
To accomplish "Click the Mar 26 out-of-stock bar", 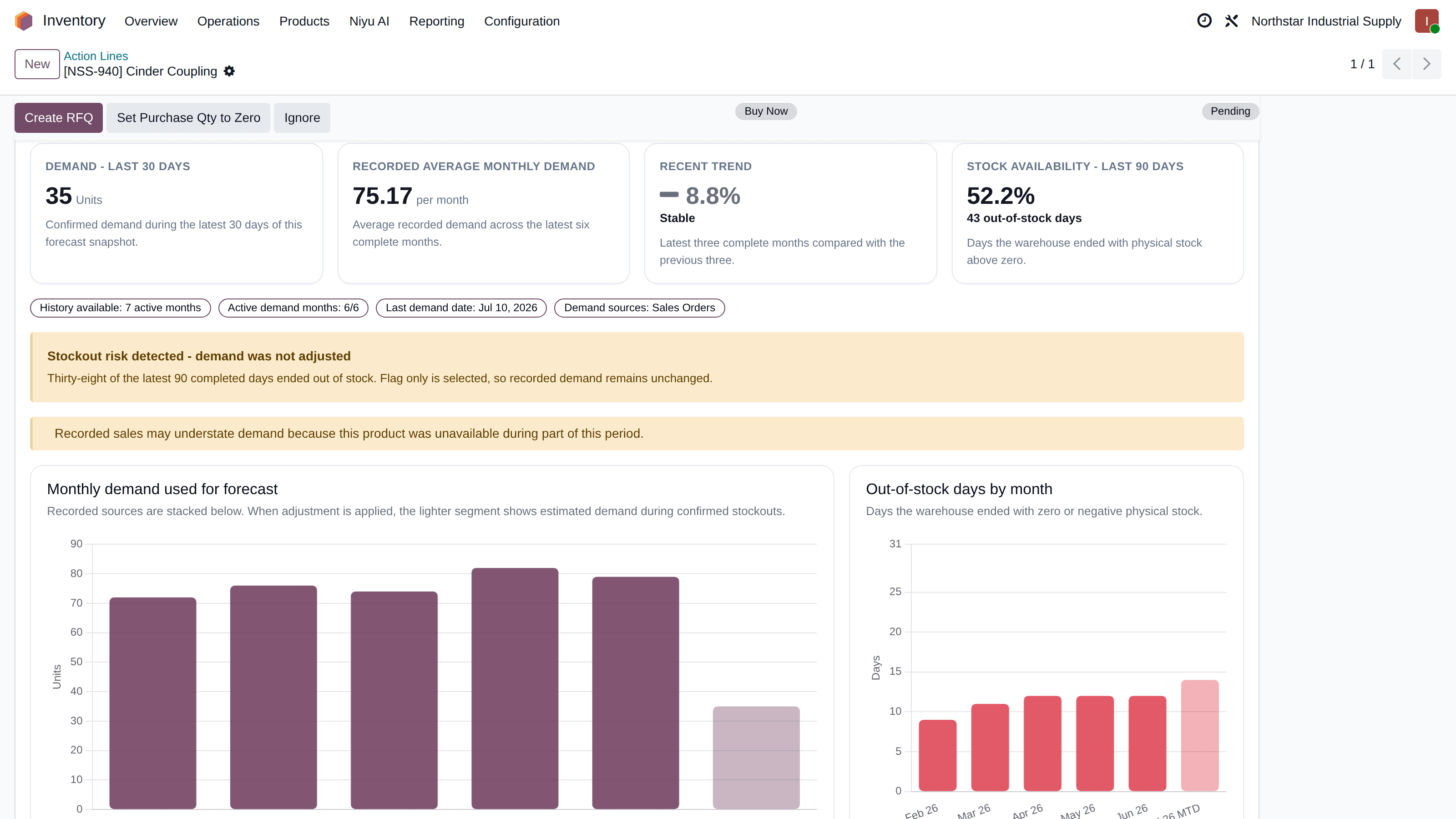I will (x=990, y=747).
